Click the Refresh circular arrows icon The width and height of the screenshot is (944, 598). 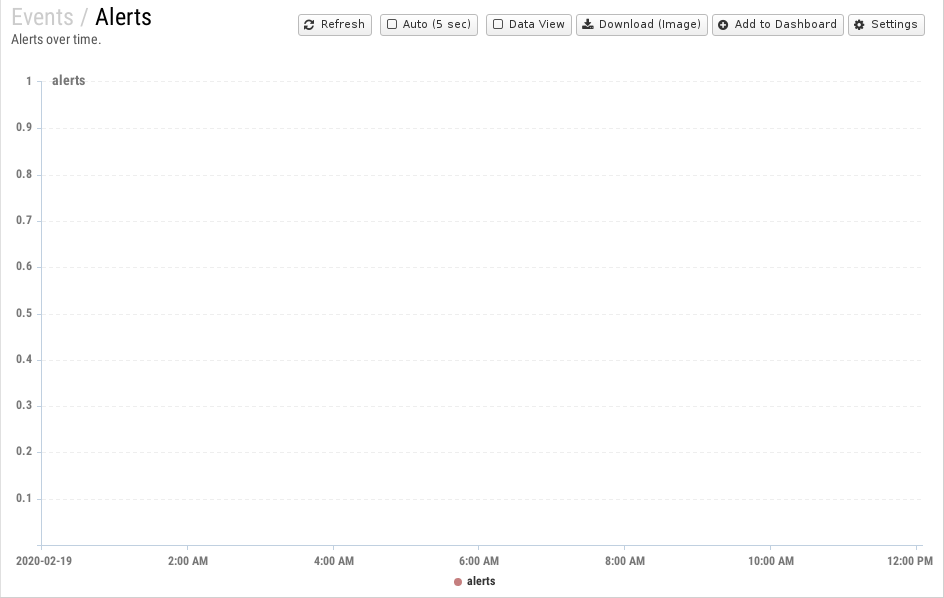[309, 25]
